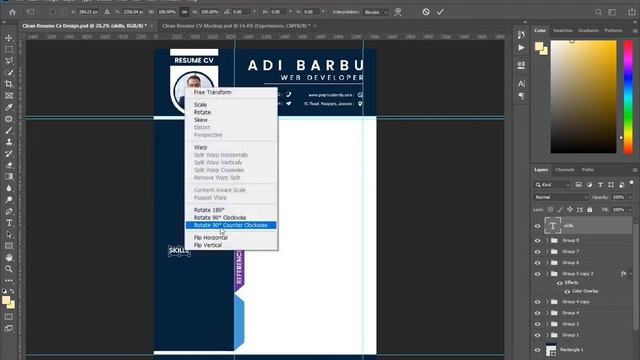Select the Move tool
The width and height of the screenshot is (640, 360).
tap(9, 38)
